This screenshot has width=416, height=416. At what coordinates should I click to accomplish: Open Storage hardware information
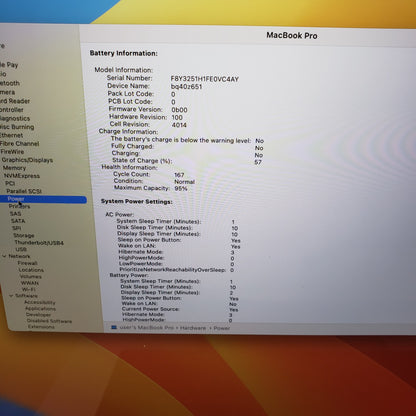click(24, 235)
